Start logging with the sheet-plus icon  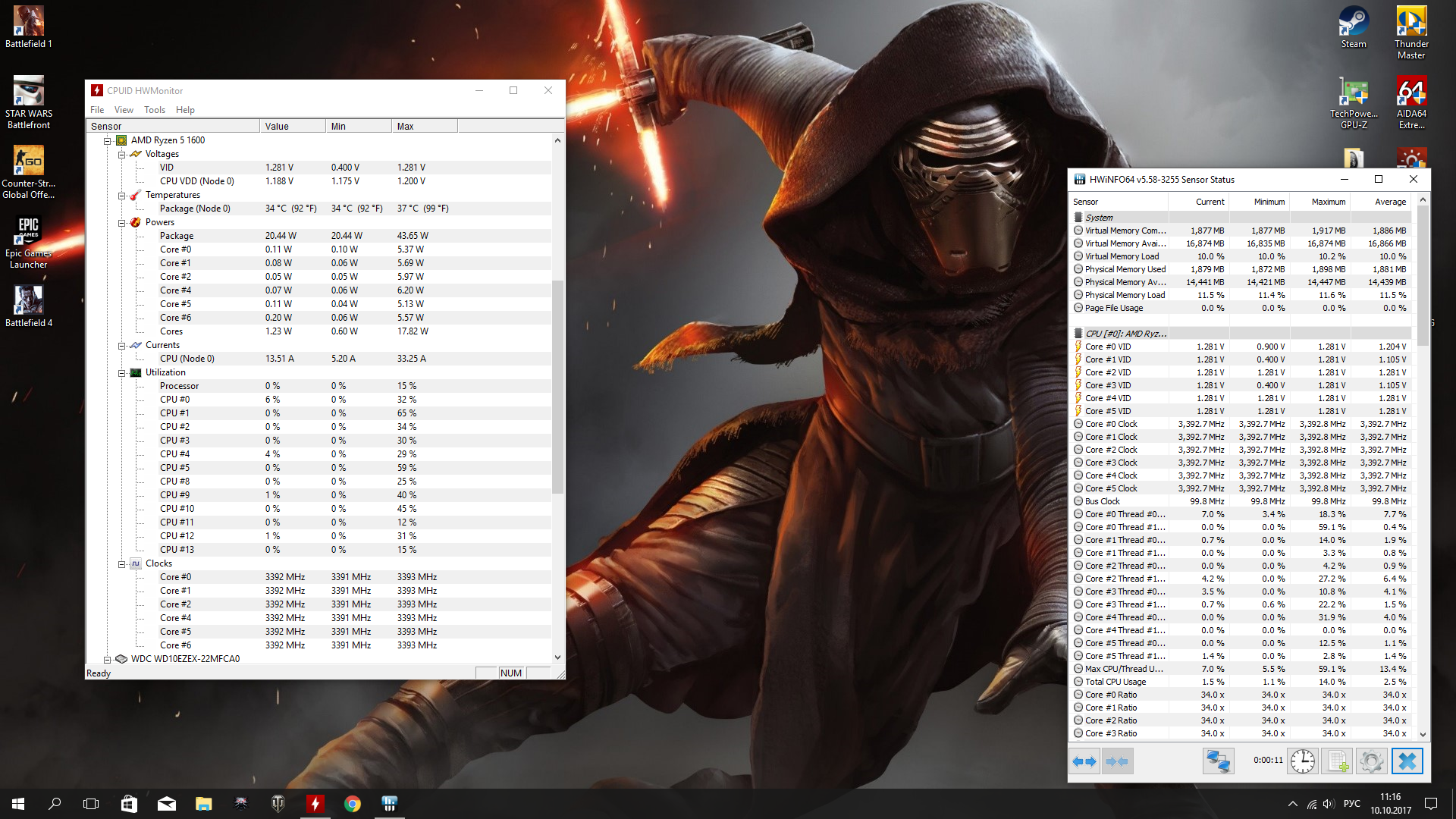pos(1337,761)
